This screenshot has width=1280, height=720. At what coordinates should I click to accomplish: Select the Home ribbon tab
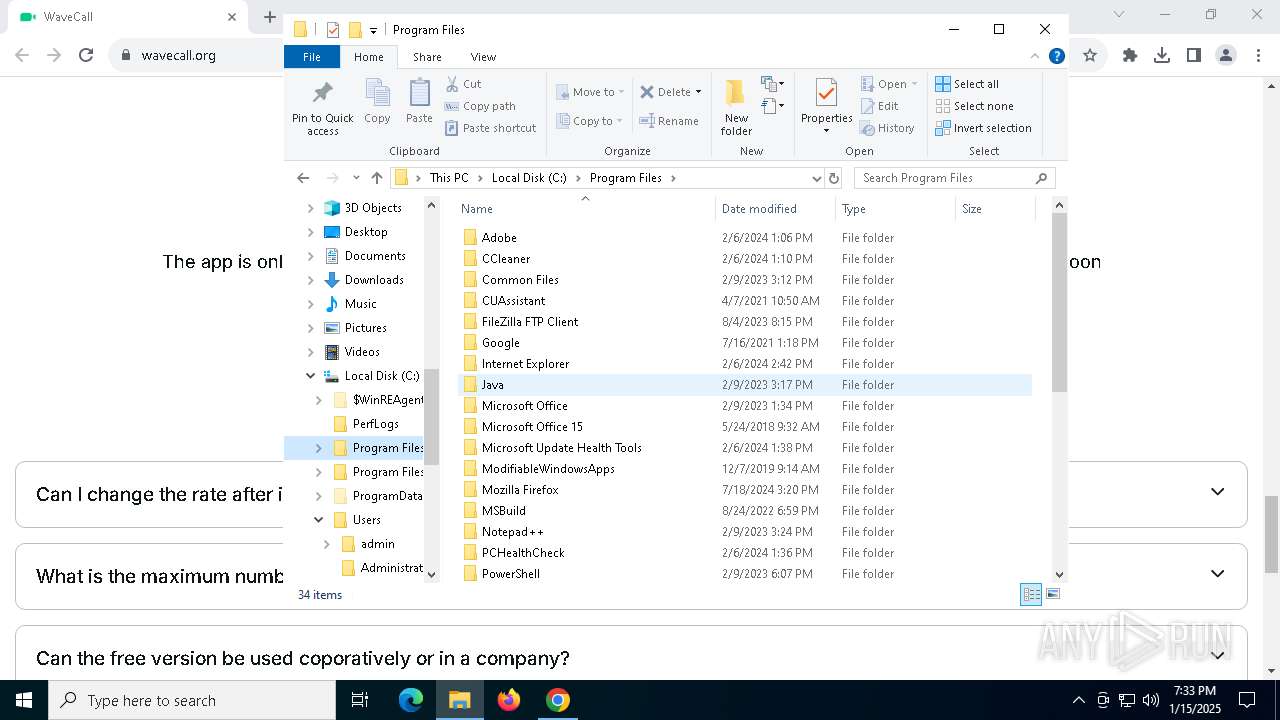[368, 57]
